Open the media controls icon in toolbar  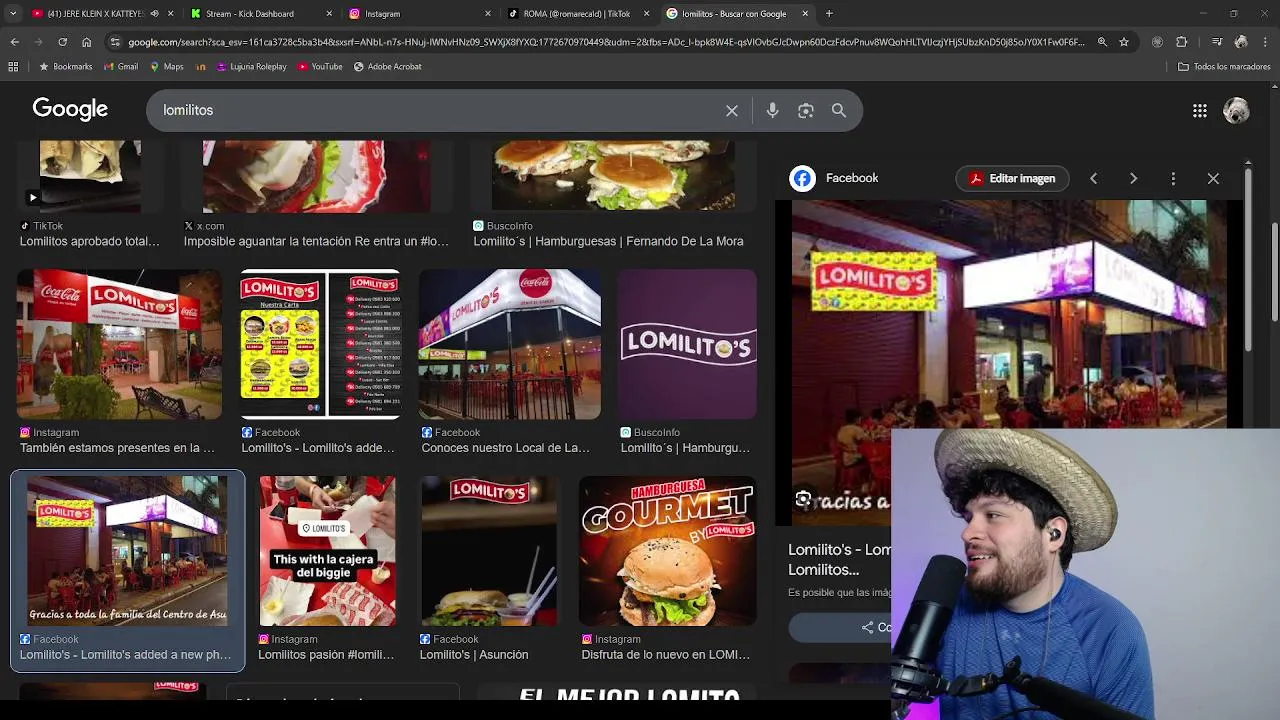[1216, 42]
